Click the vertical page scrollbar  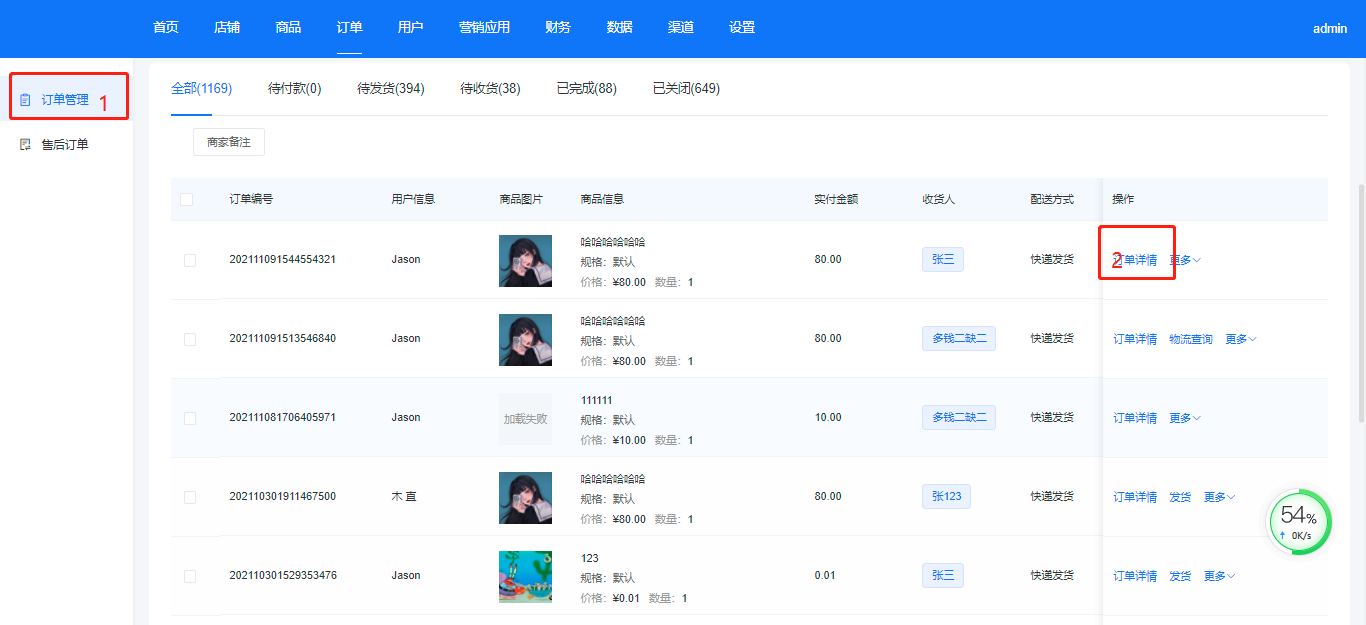coord(1360,300)
